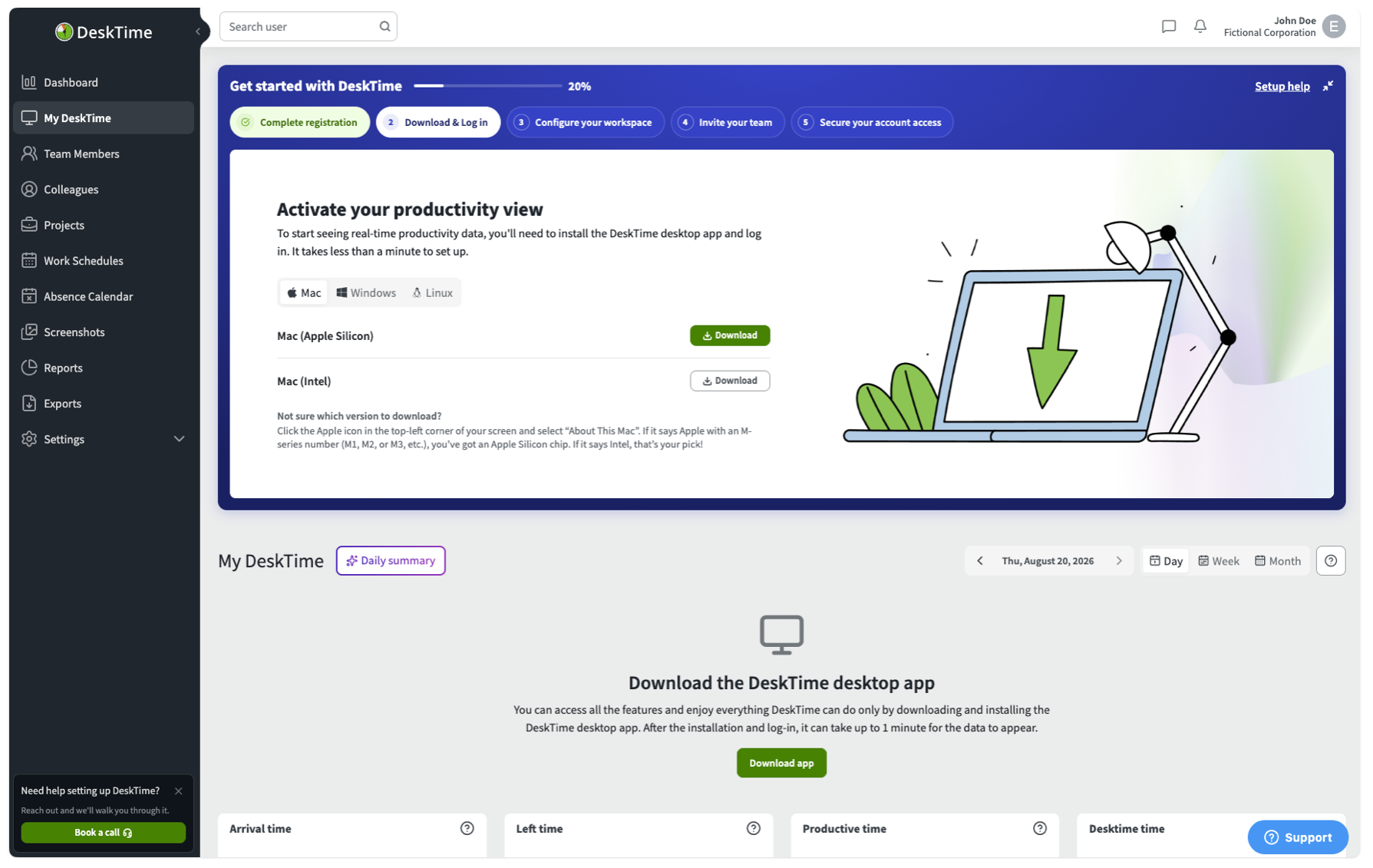Minimize the Get started panel
The image size is (1373, 868).
click(x=1328, y=86)
